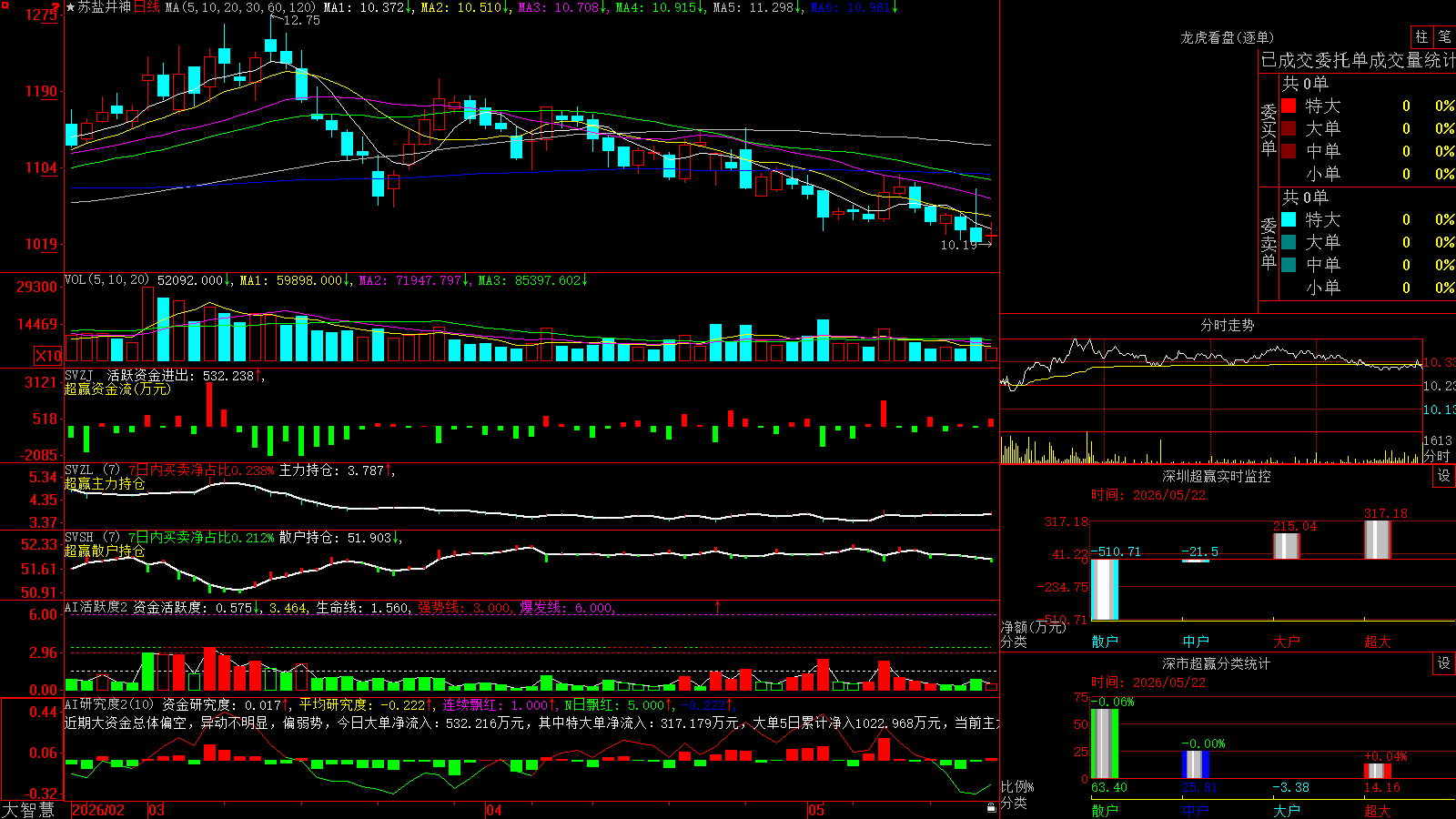This screenshot has width=1456, height=819.
Task: Click the 超大 bar showing 317.18
Action: 1378,540
